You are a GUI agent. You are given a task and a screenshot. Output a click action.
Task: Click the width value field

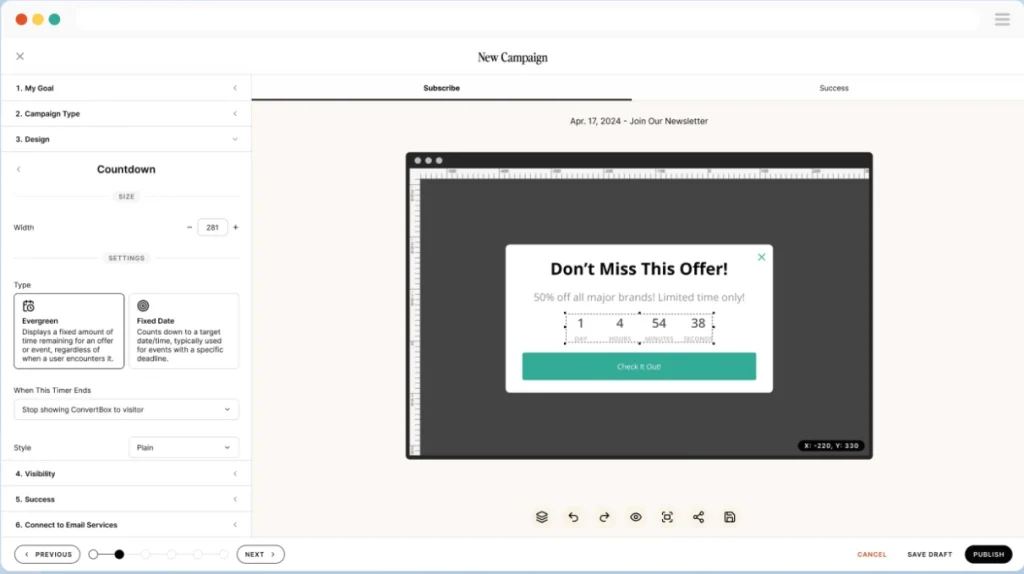tap(212, 227)
